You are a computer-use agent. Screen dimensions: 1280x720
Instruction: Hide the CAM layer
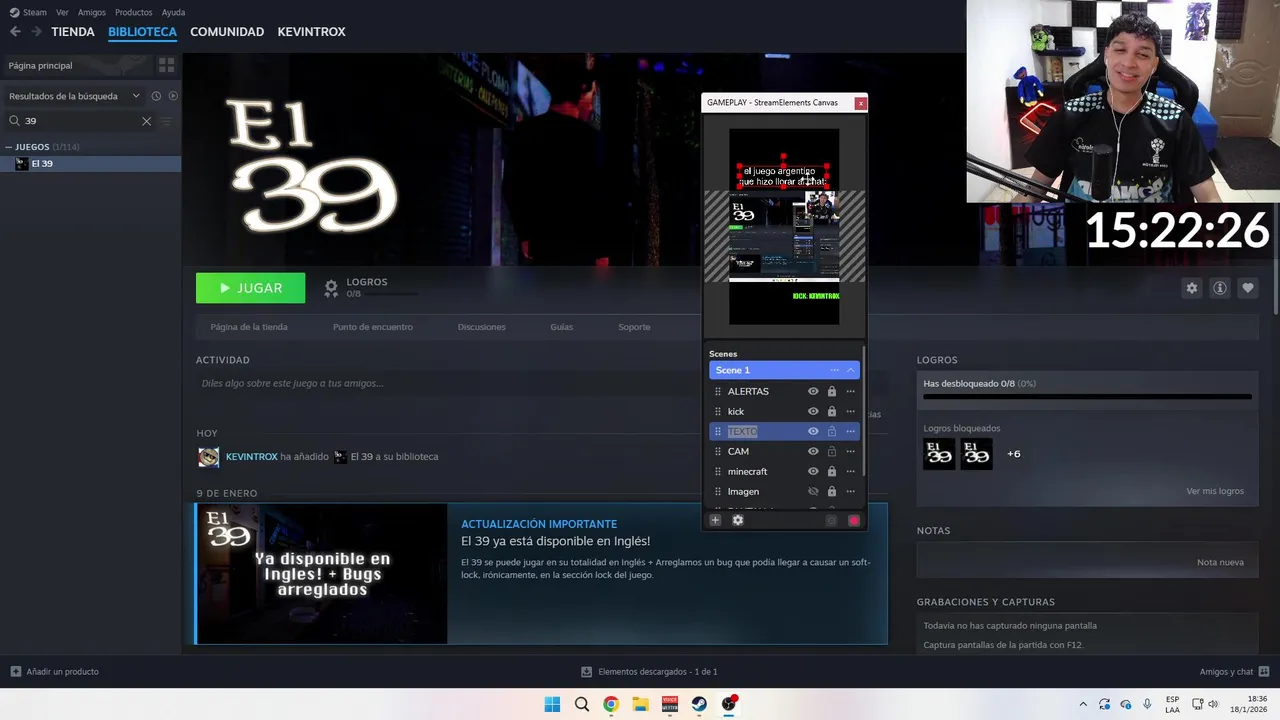(813, 451)
